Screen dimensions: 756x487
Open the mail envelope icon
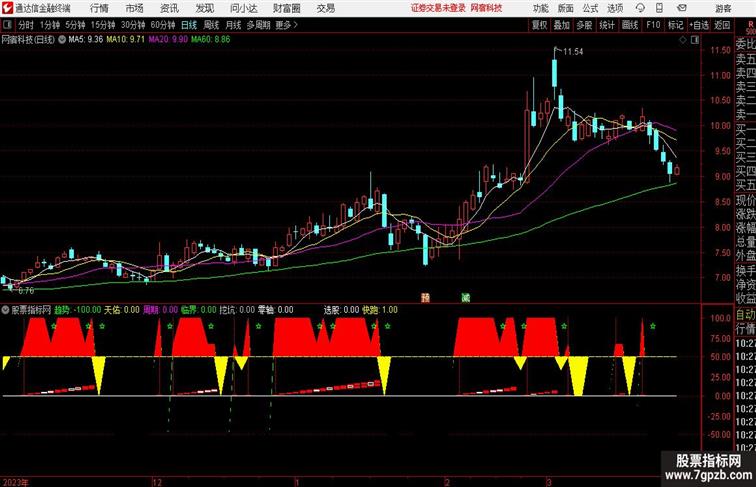(x=682, y=8)
